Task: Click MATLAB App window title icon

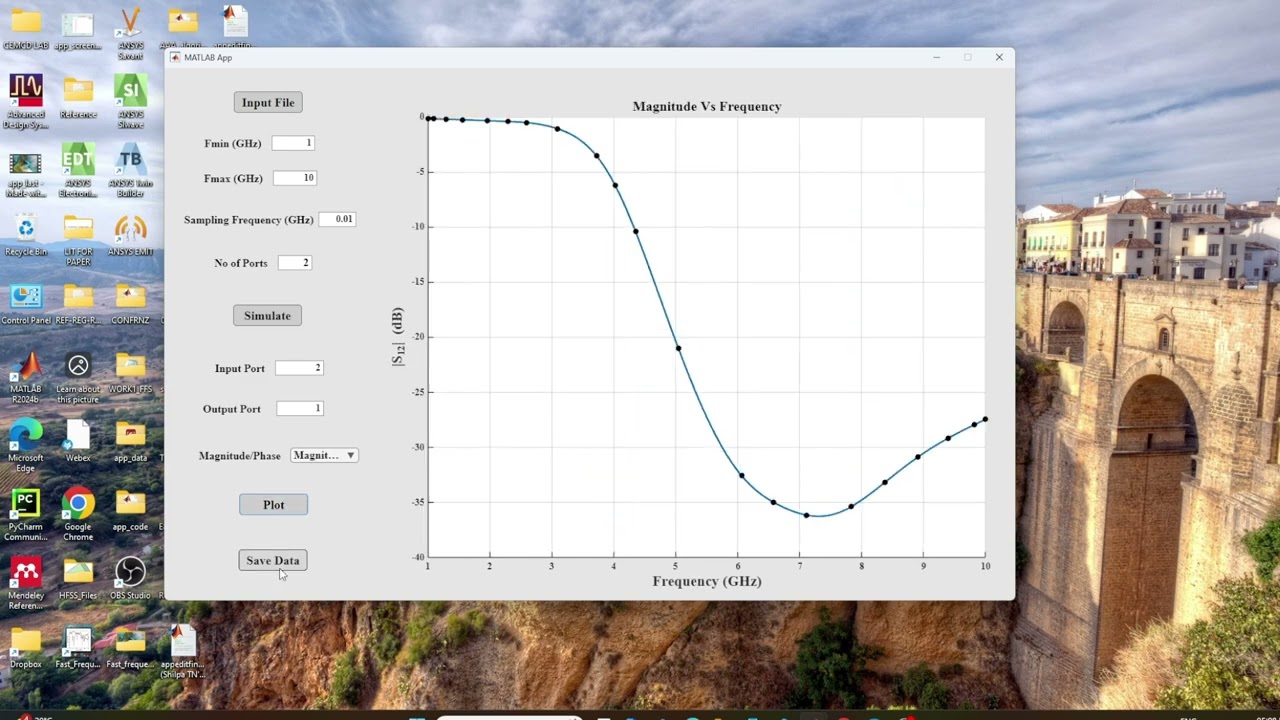Action: coord(175,57)
